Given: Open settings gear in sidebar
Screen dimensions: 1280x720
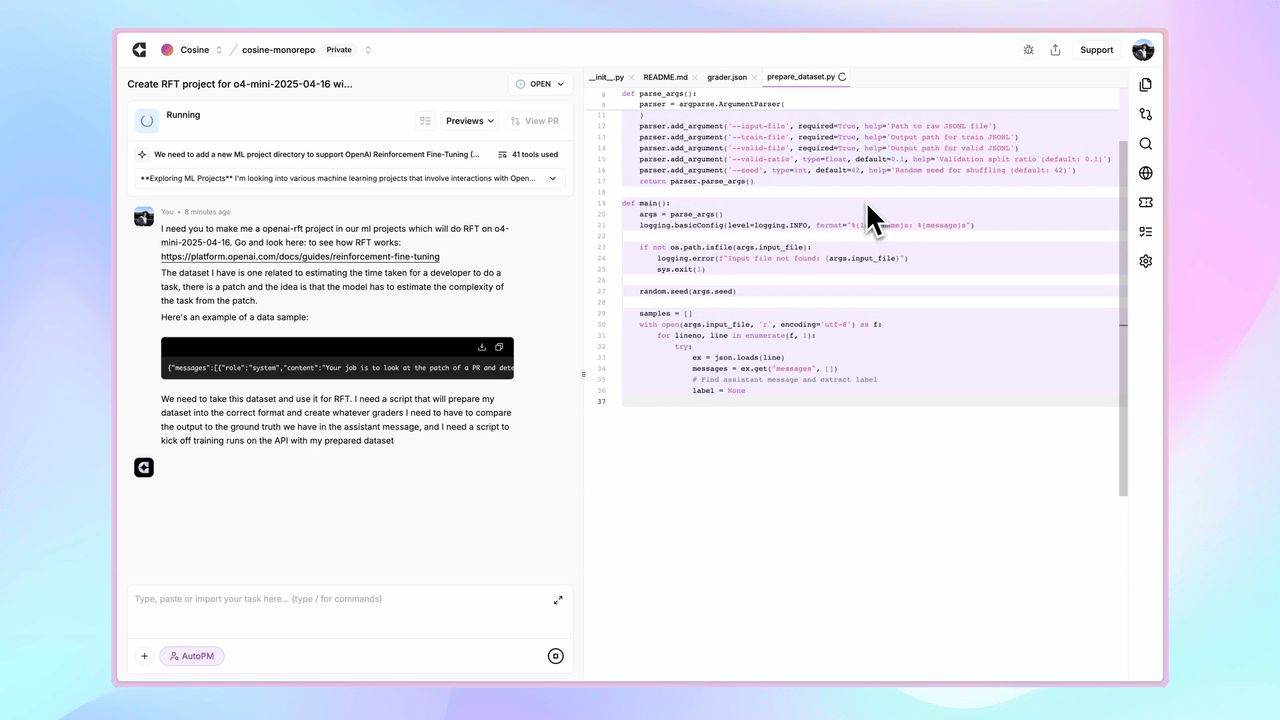Looking at the screenshot, I should point(1145,261).
